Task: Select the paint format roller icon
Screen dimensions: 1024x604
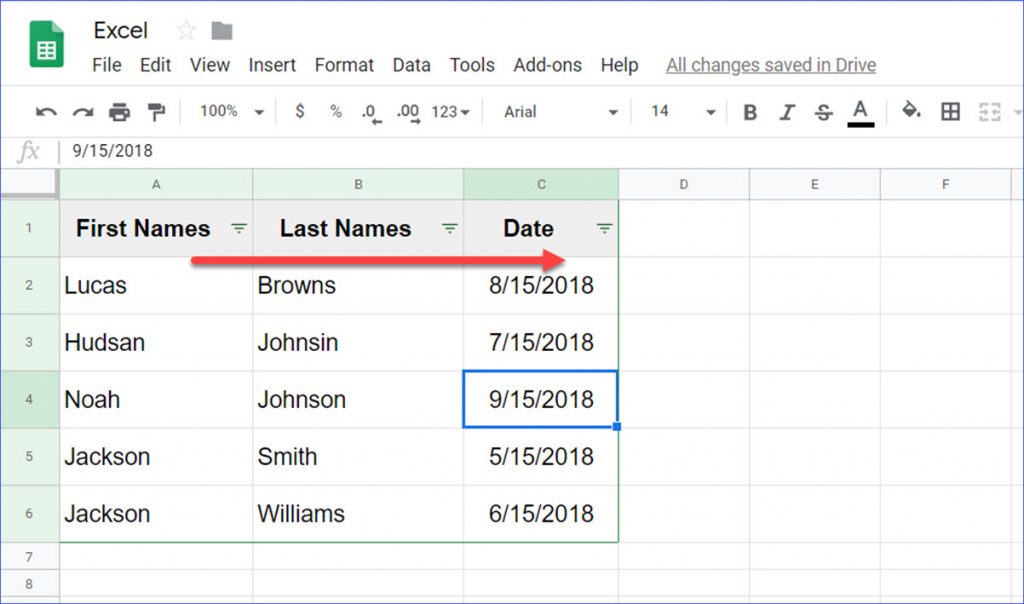Action: click(x=156, y=112)
